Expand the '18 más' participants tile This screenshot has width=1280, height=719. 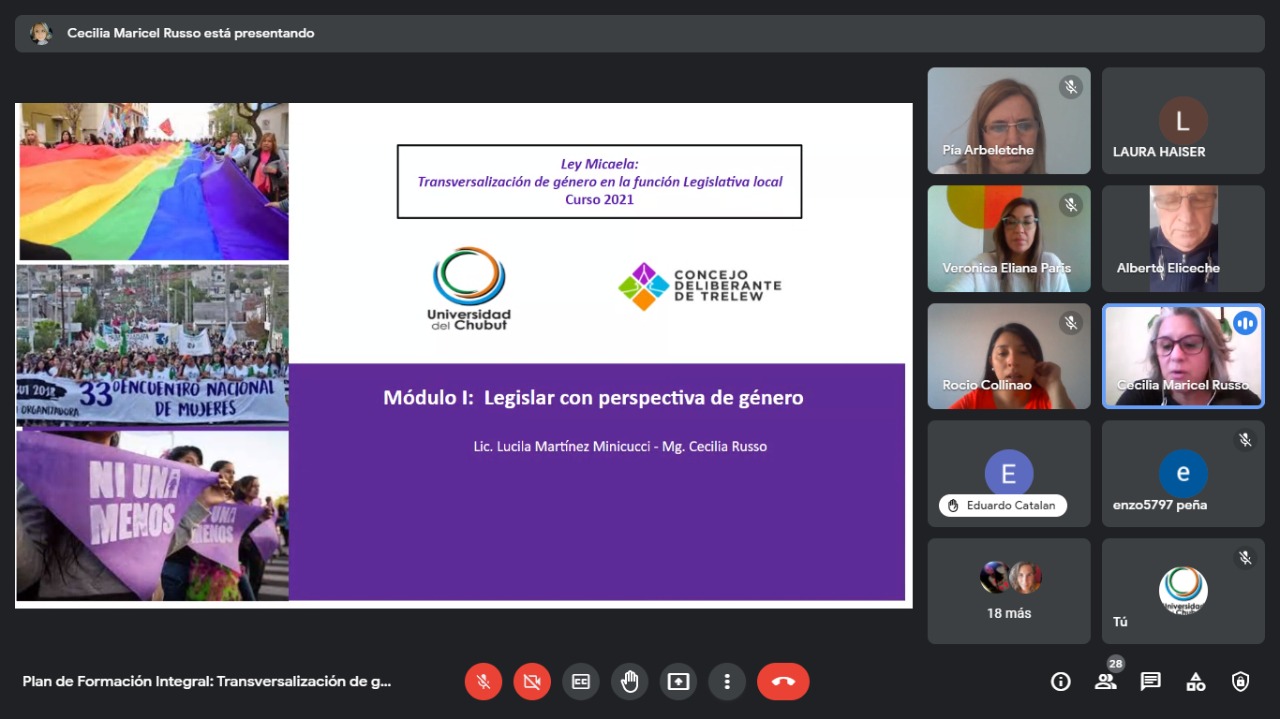(x=1008, y=591)
